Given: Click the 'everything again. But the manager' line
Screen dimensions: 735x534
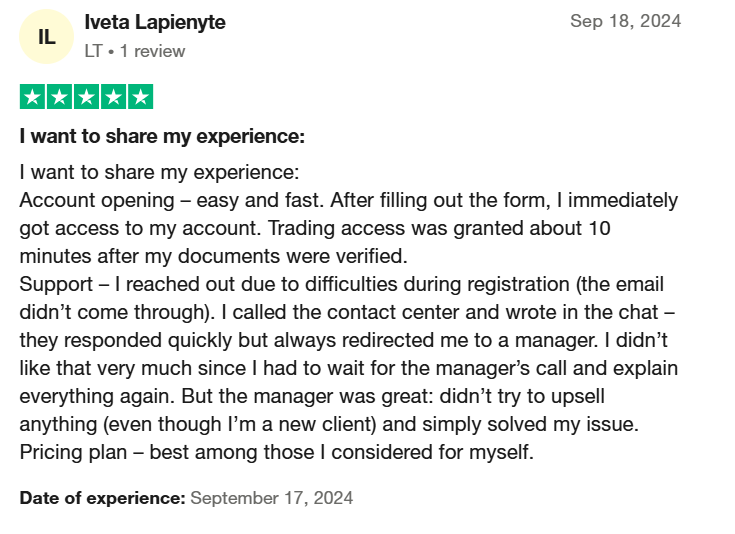Looking at the screenshot, I should pyautogui.click(x=312, y=396).
